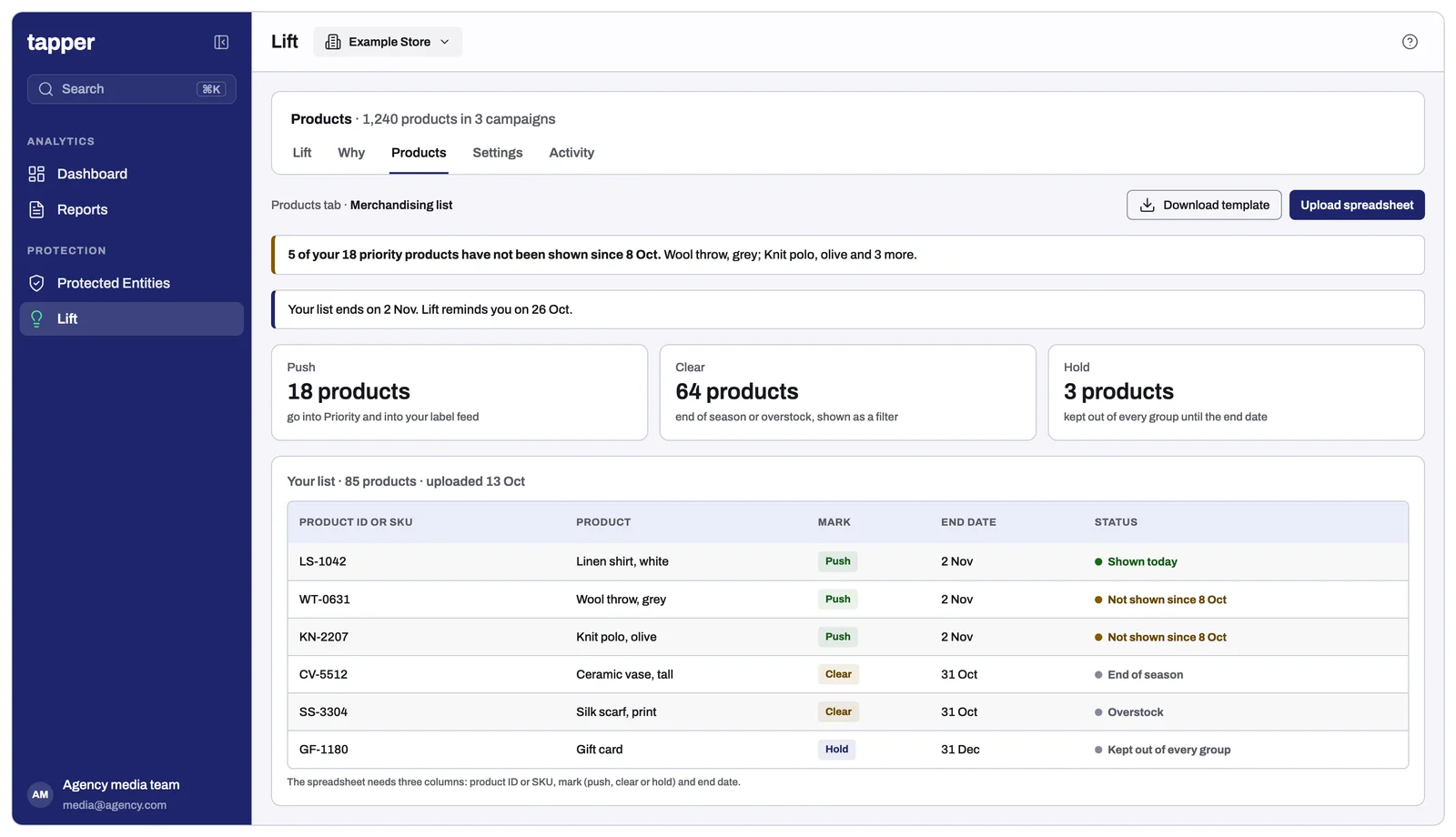Click the search magnifier icon
The image size is (1456, 837).
[45, 89]
